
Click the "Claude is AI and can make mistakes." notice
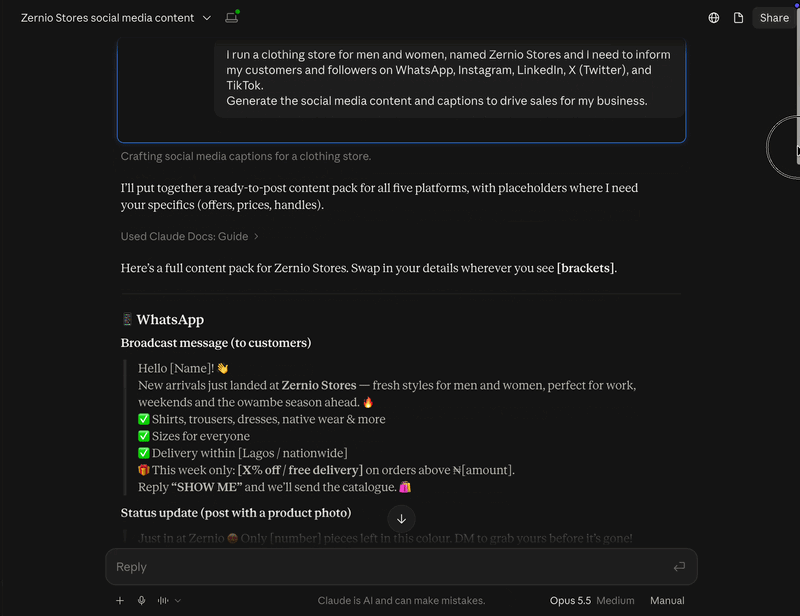click(x=401, y=601)
